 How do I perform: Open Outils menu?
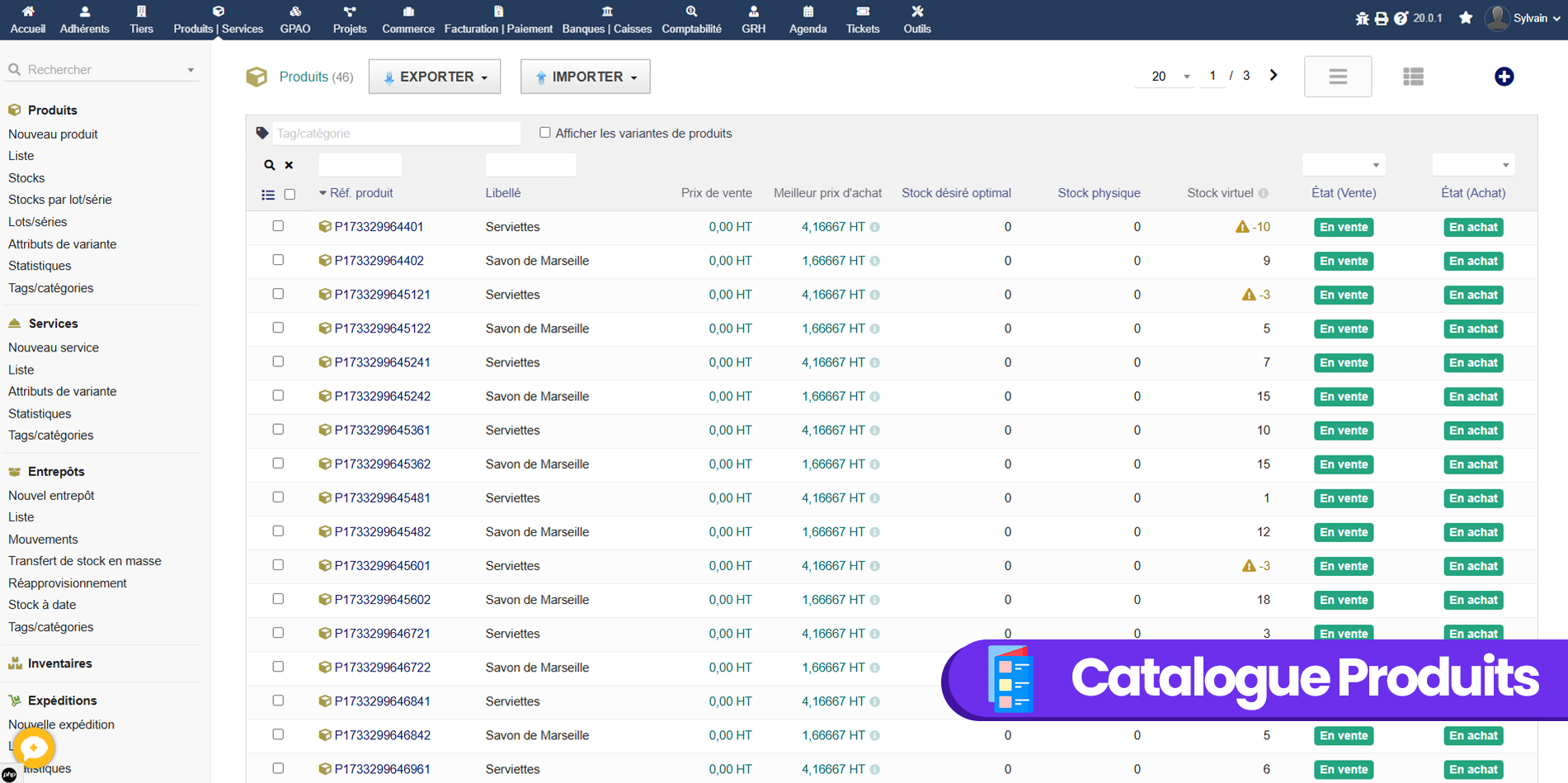click(917, 20)
